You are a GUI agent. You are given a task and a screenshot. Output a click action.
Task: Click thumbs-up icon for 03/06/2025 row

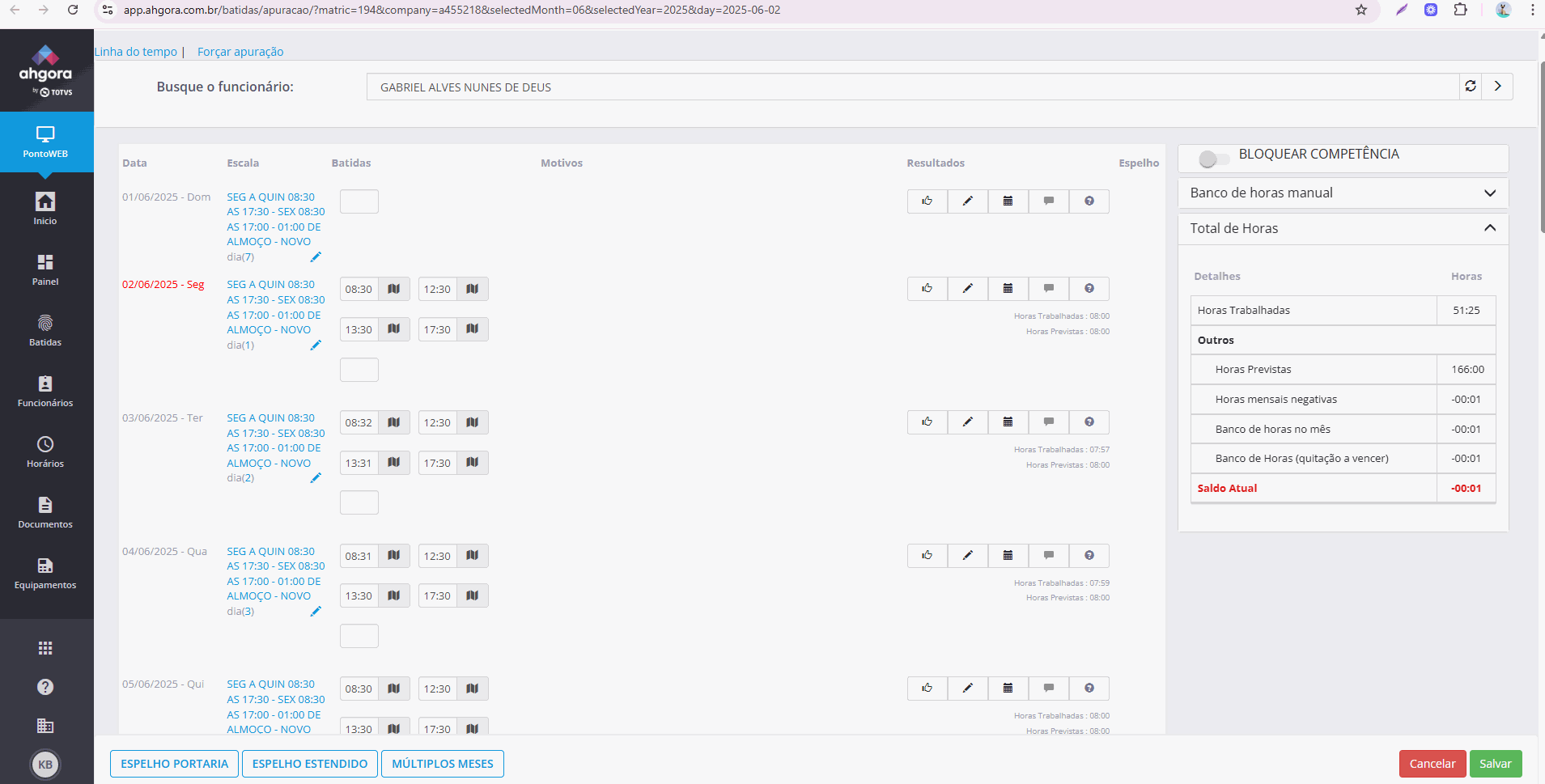(927, 422)
